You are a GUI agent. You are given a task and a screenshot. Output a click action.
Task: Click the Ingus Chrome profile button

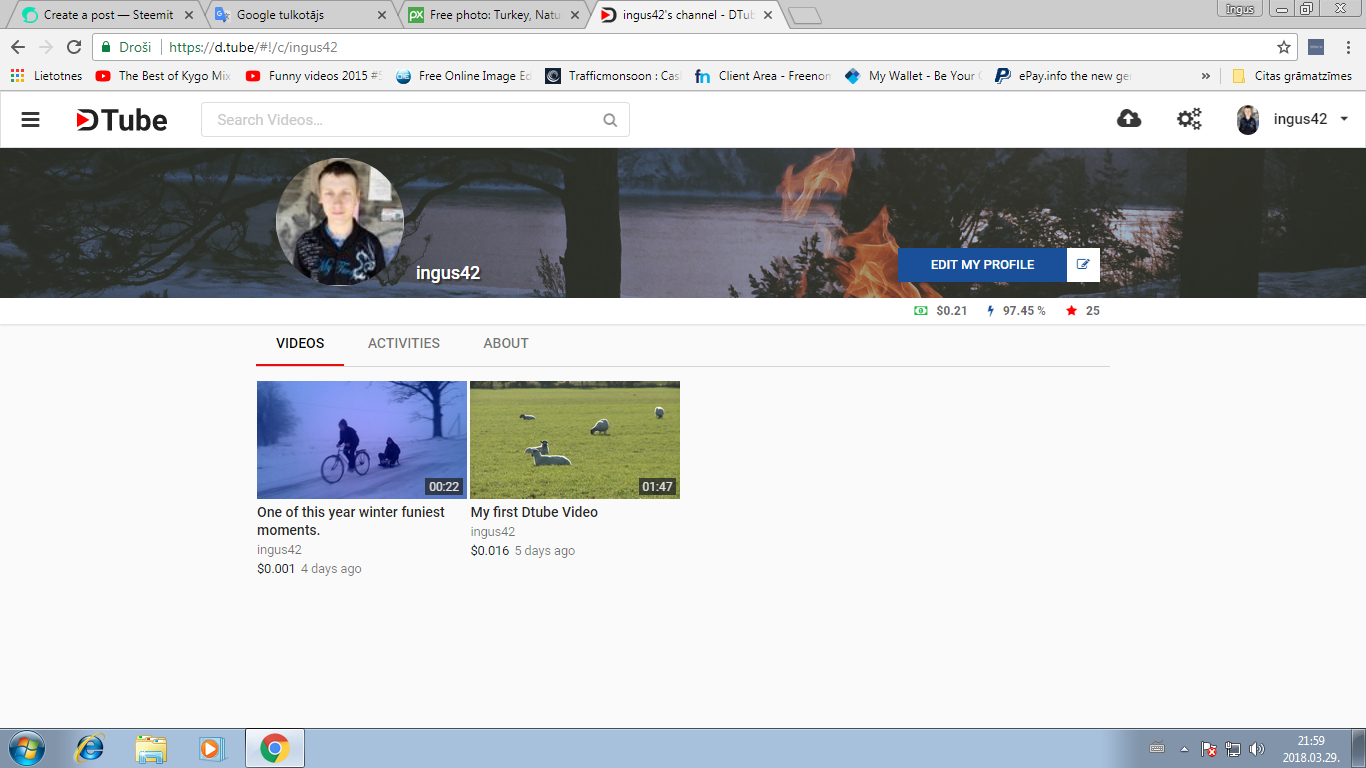point(1240,8)
